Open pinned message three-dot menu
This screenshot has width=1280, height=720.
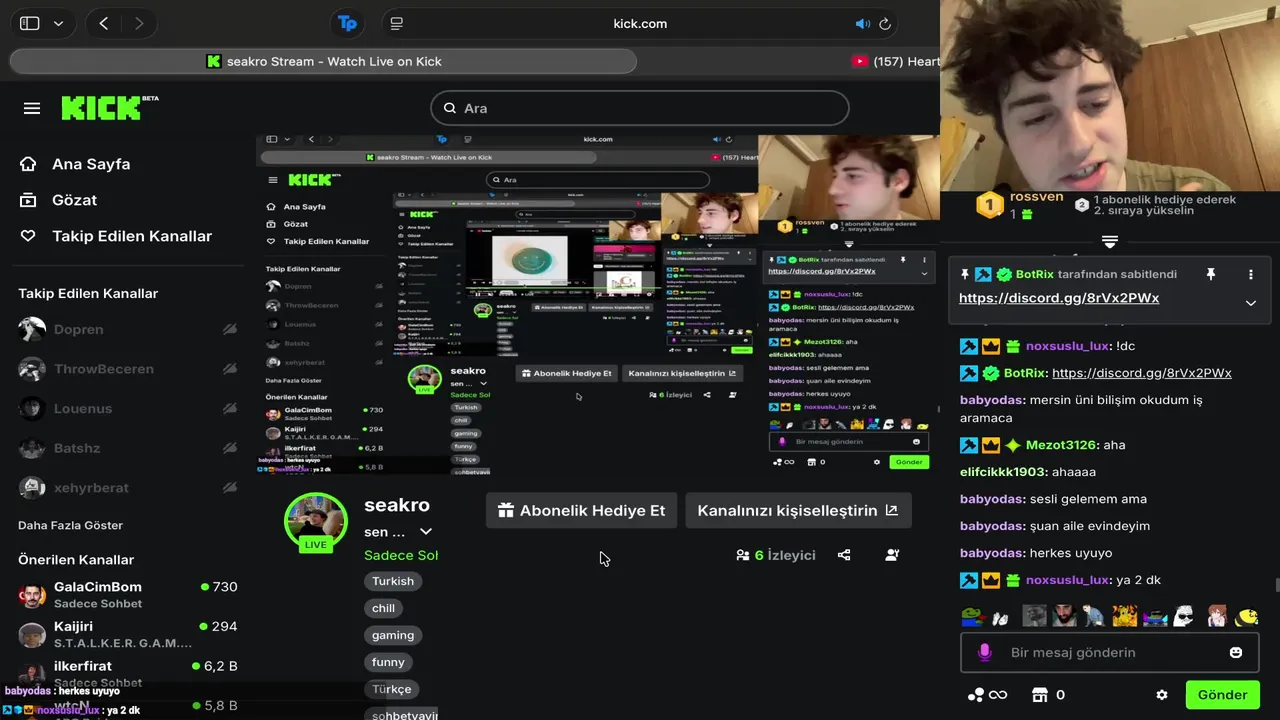click(x=1250, y=274)
